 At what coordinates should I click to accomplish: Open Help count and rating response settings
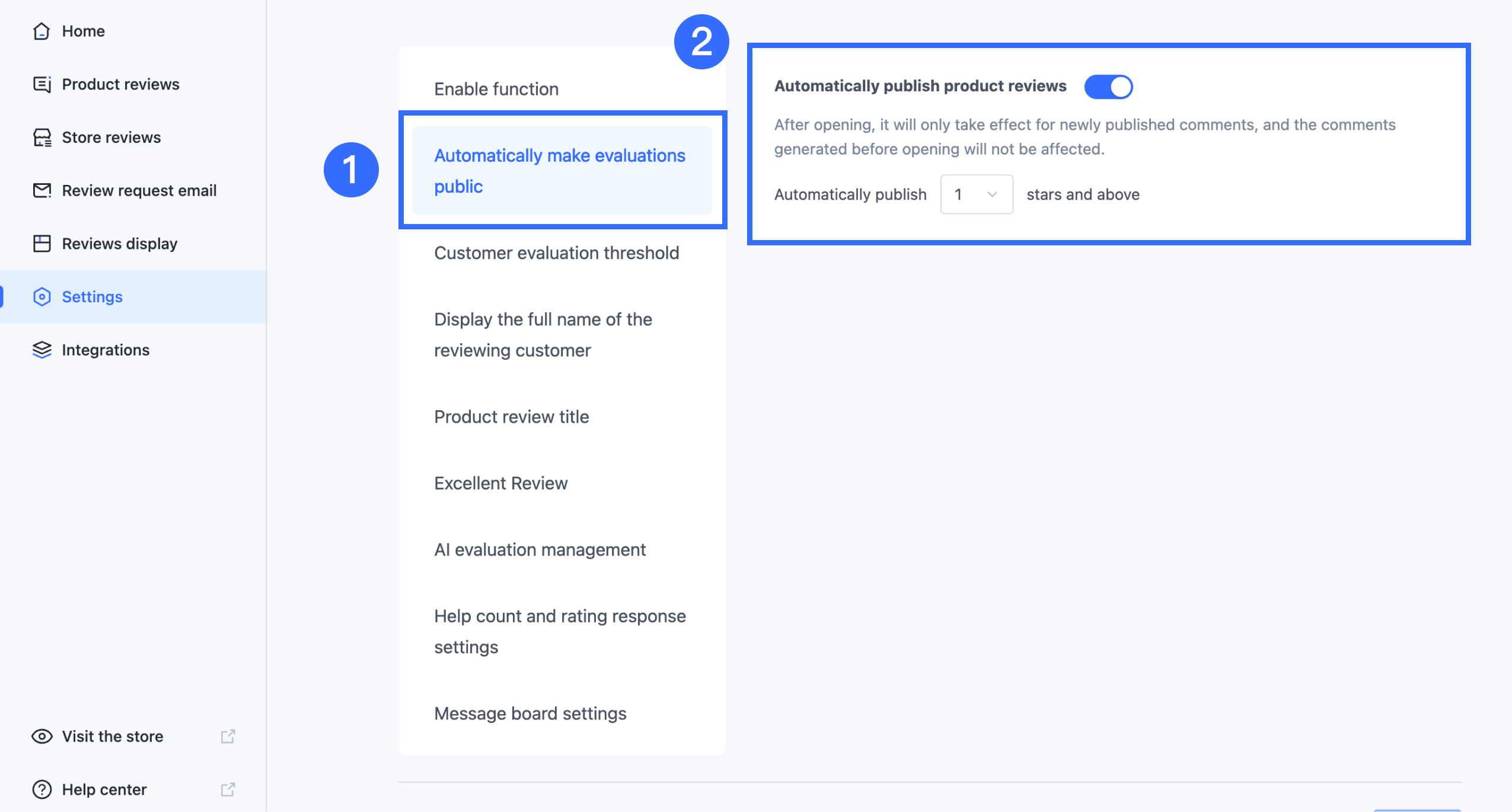(x=560, y=631)
